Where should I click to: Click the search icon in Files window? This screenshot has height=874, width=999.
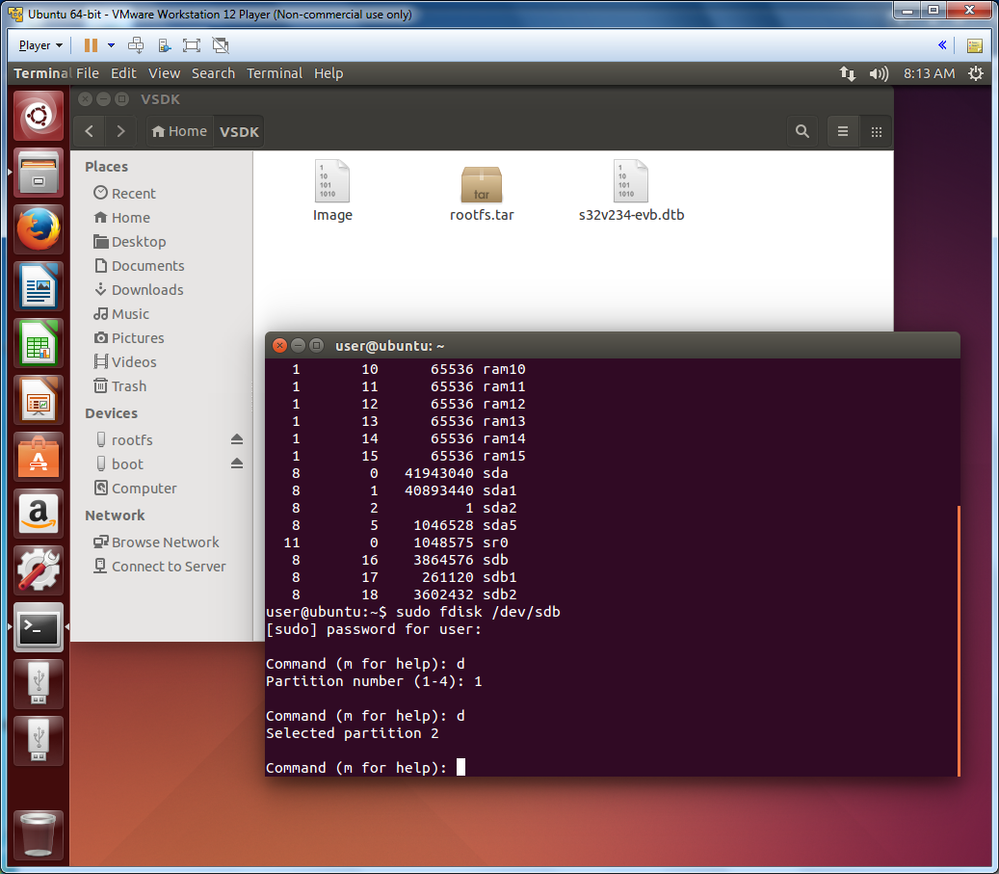802,131
